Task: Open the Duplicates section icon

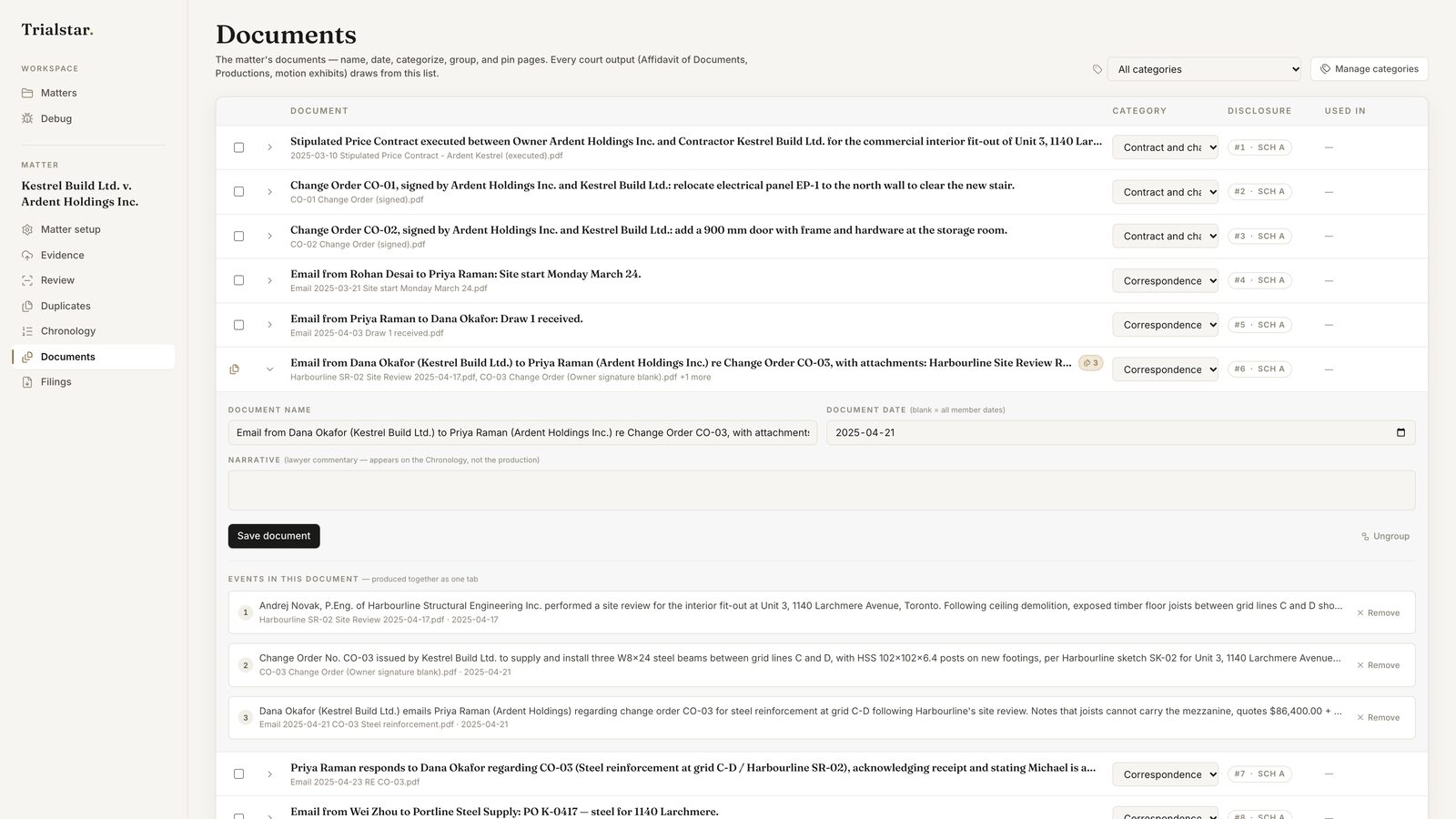Action: coord(27,306)
